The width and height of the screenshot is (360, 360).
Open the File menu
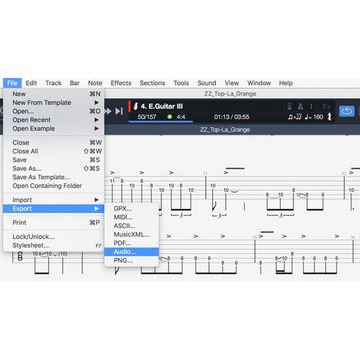coord(12,83)
